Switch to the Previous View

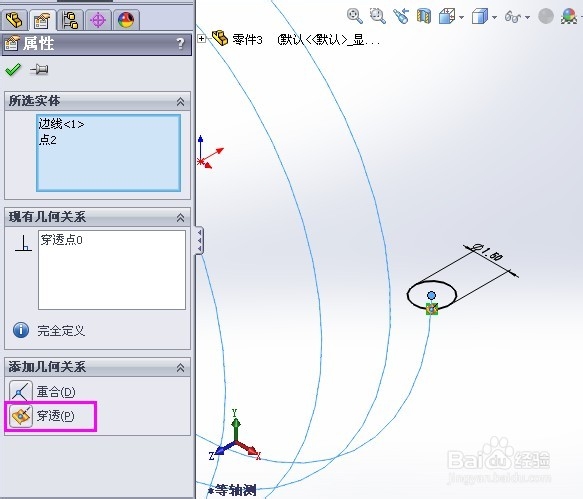pyautogui.click(x=401, y=16)
